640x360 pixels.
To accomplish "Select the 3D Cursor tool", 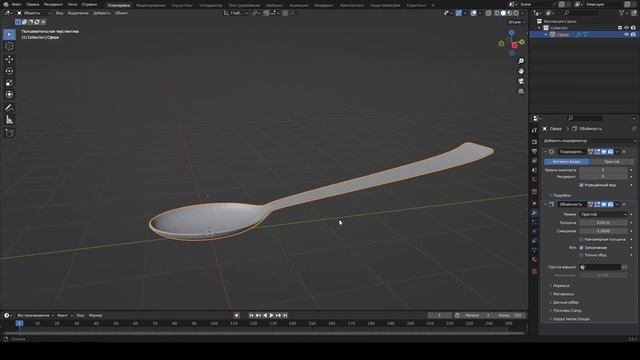I will point(9,47).
